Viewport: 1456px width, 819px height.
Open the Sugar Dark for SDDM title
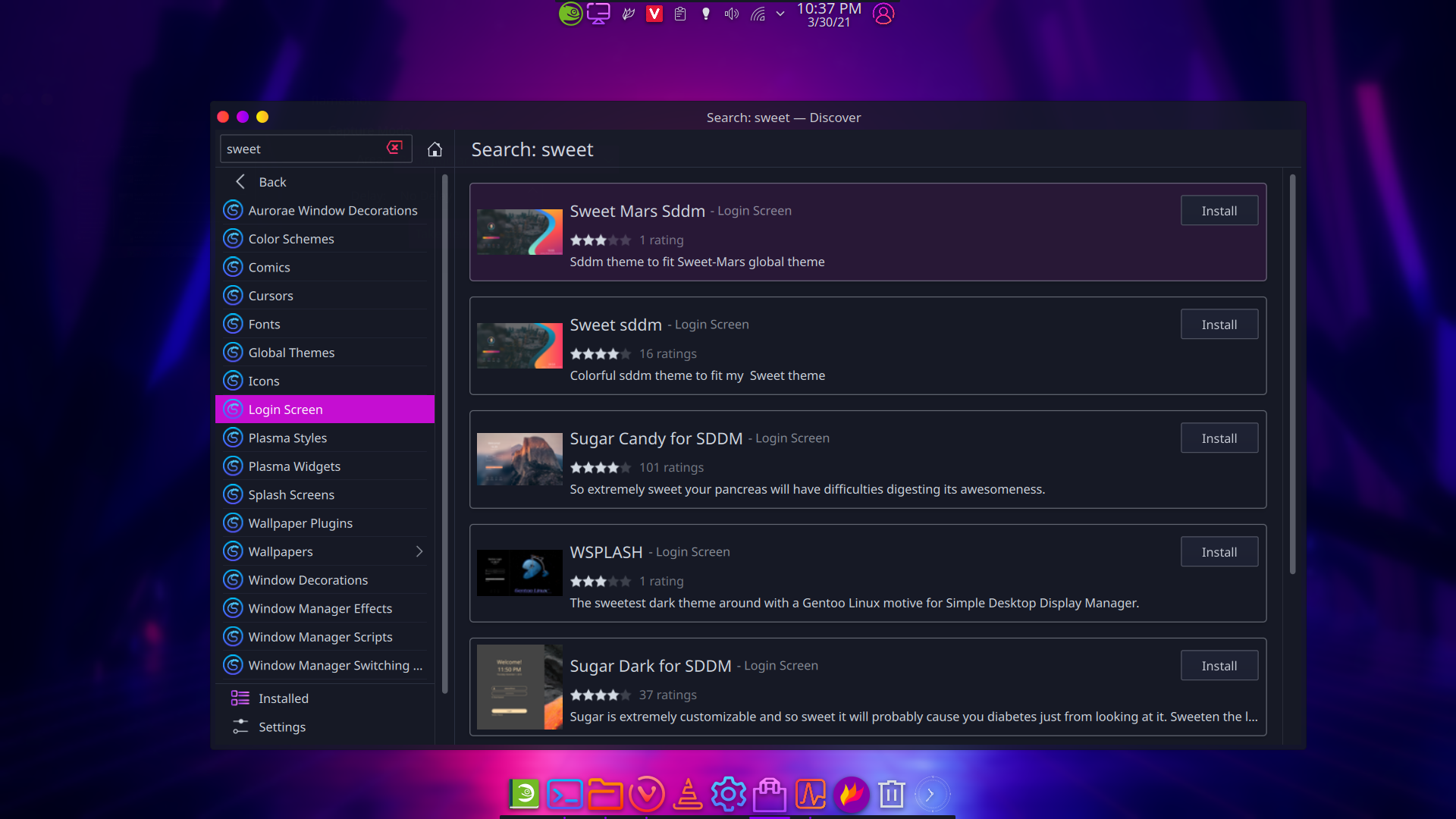[651, 666]
